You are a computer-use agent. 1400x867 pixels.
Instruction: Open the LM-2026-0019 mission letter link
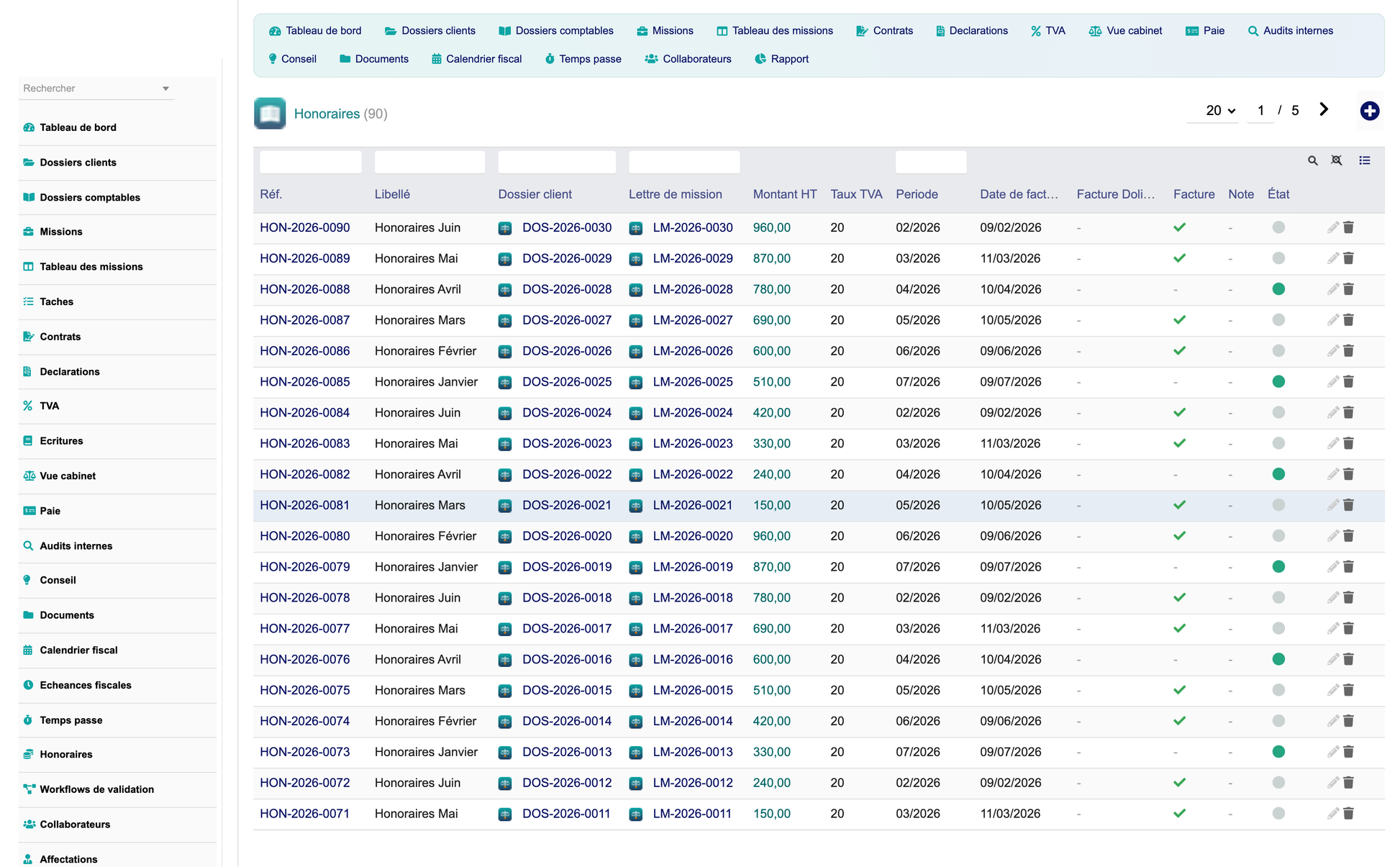click(x=693, y=567)
